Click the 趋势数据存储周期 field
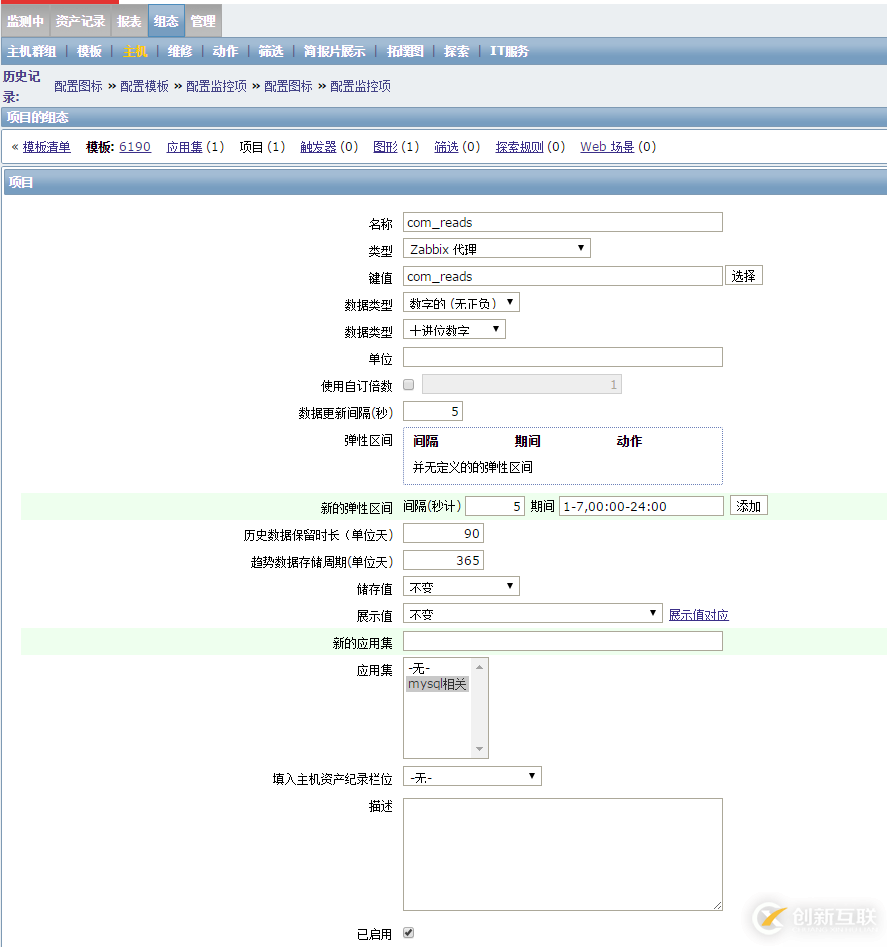The image size is (887, 947). [x=443, y=560]
